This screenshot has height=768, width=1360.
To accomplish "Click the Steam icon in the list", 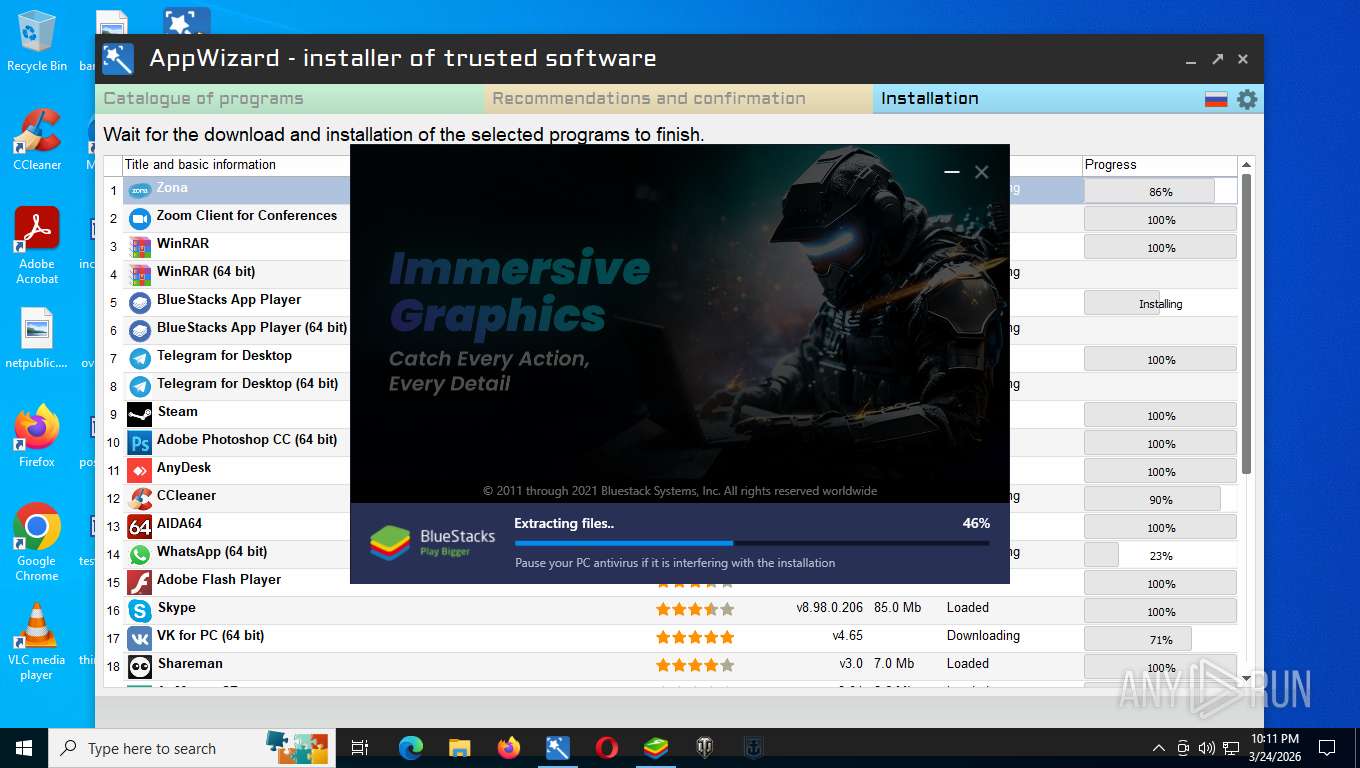I will (140, 414).
